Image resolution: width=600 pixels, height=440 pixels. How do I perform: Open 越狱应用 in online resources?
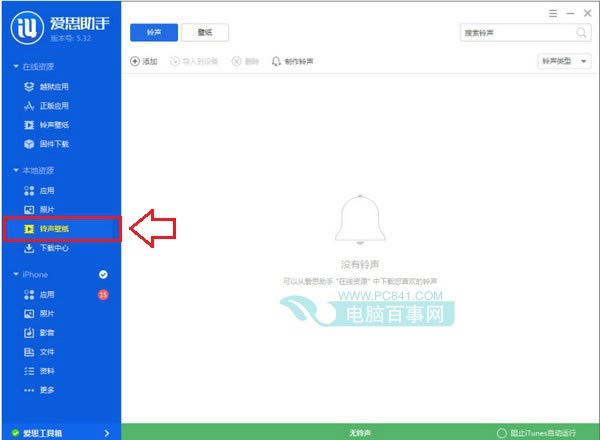tap(46, 87)
